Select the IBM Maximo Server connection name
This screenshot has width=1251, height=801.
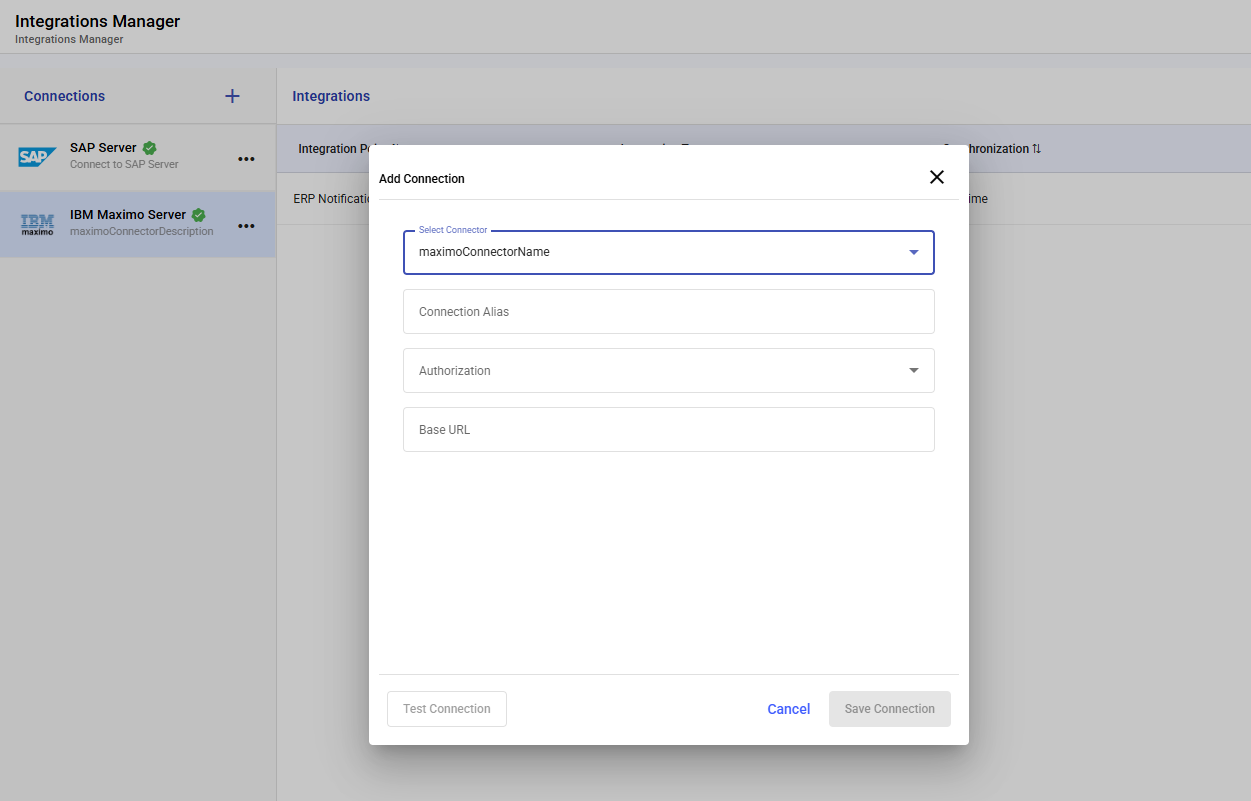[128, 215]
